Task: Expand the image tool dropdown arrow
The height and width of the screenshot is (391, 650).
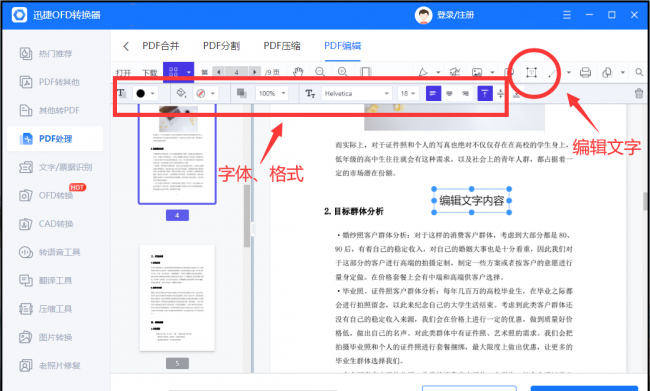Action: (492, 73)
